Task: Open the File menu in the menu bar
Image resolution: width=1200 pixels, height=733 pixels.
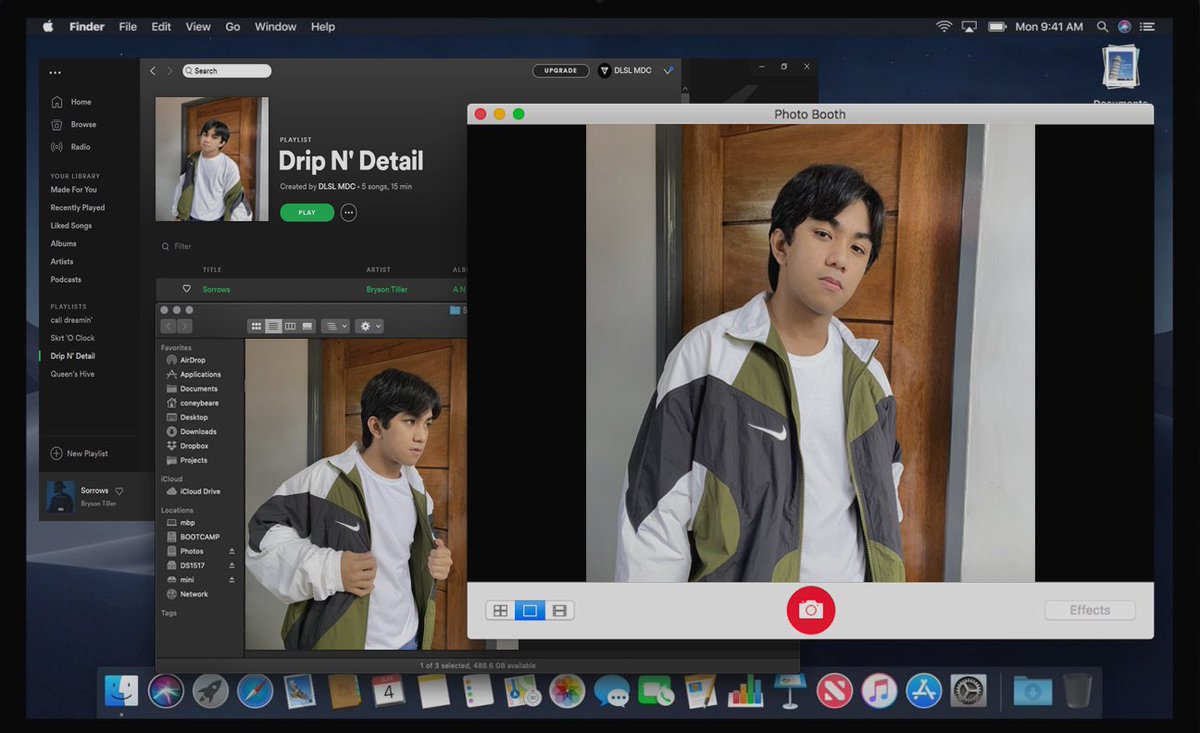Action: coord(128,27)
